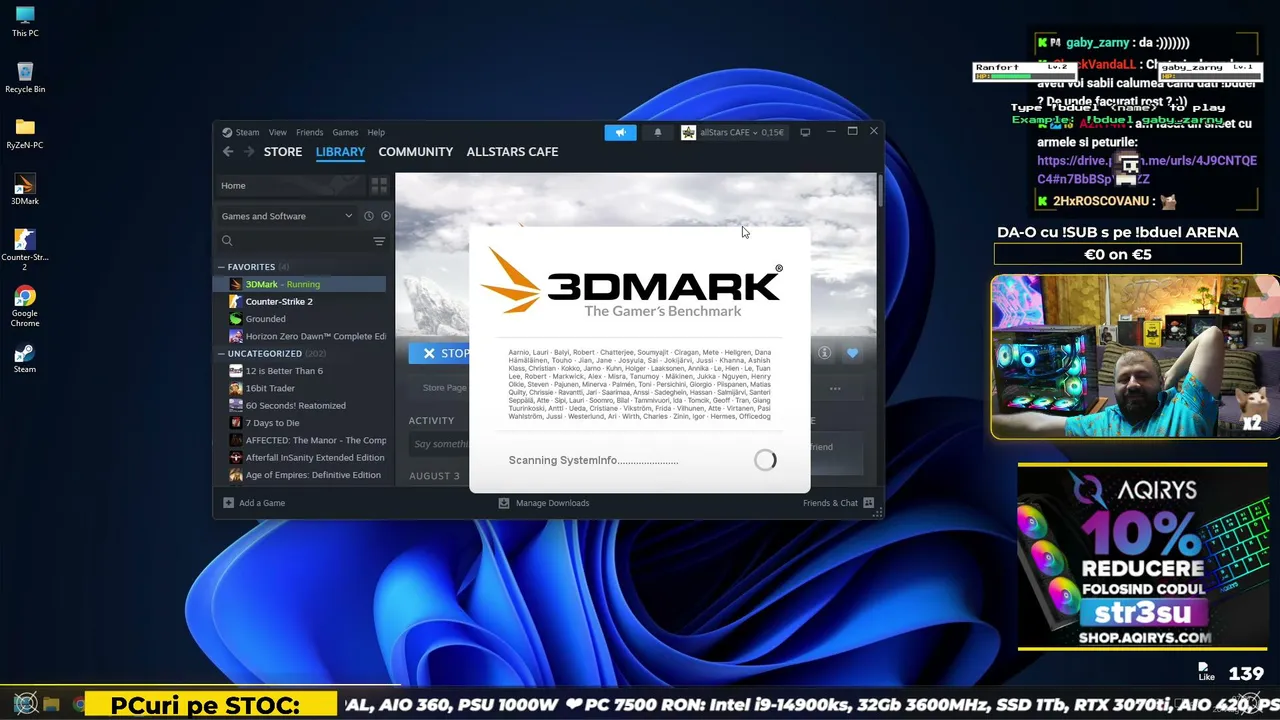Go back with Steam's back arrow
This screenshot has width=1280, height=720.
(228, 152)
